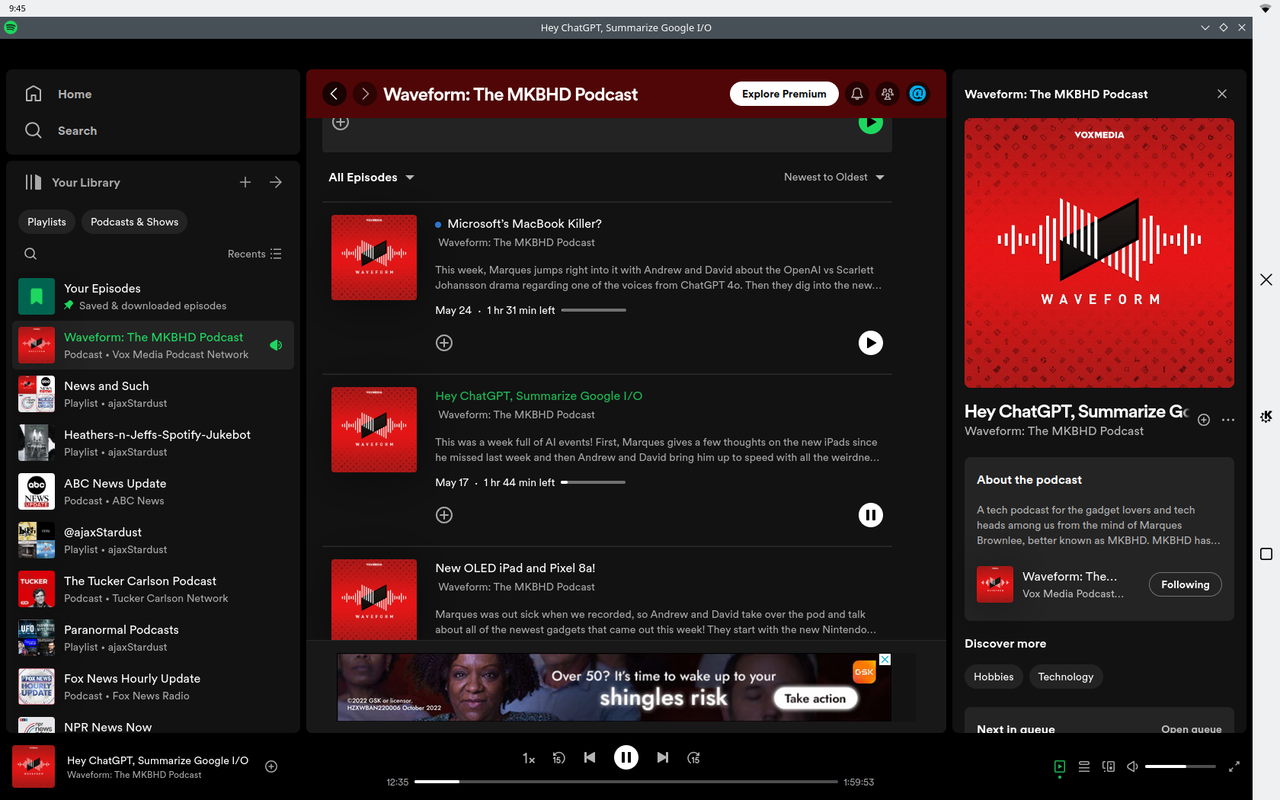Click the Open queue link
The image size is (1280, 800).
coord(1191,729)
